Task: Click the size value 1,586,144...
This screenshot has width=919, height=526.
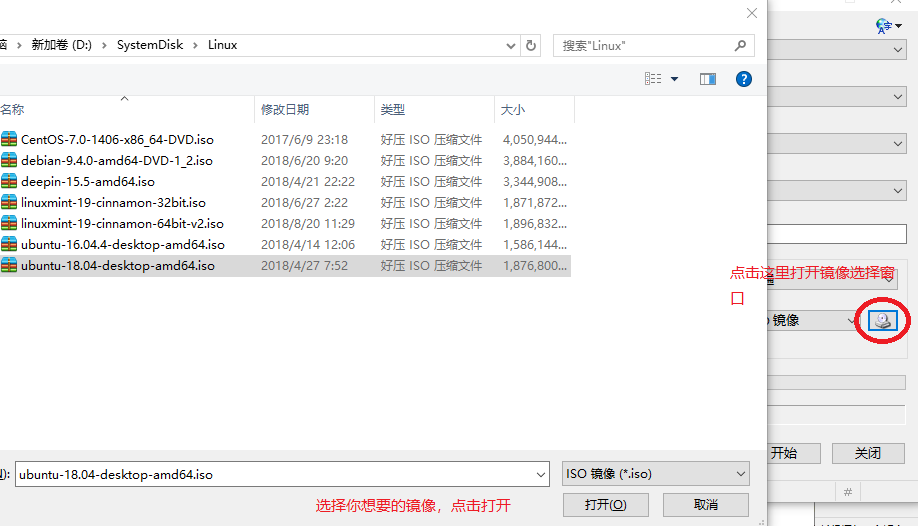Action: pos(535,245)
